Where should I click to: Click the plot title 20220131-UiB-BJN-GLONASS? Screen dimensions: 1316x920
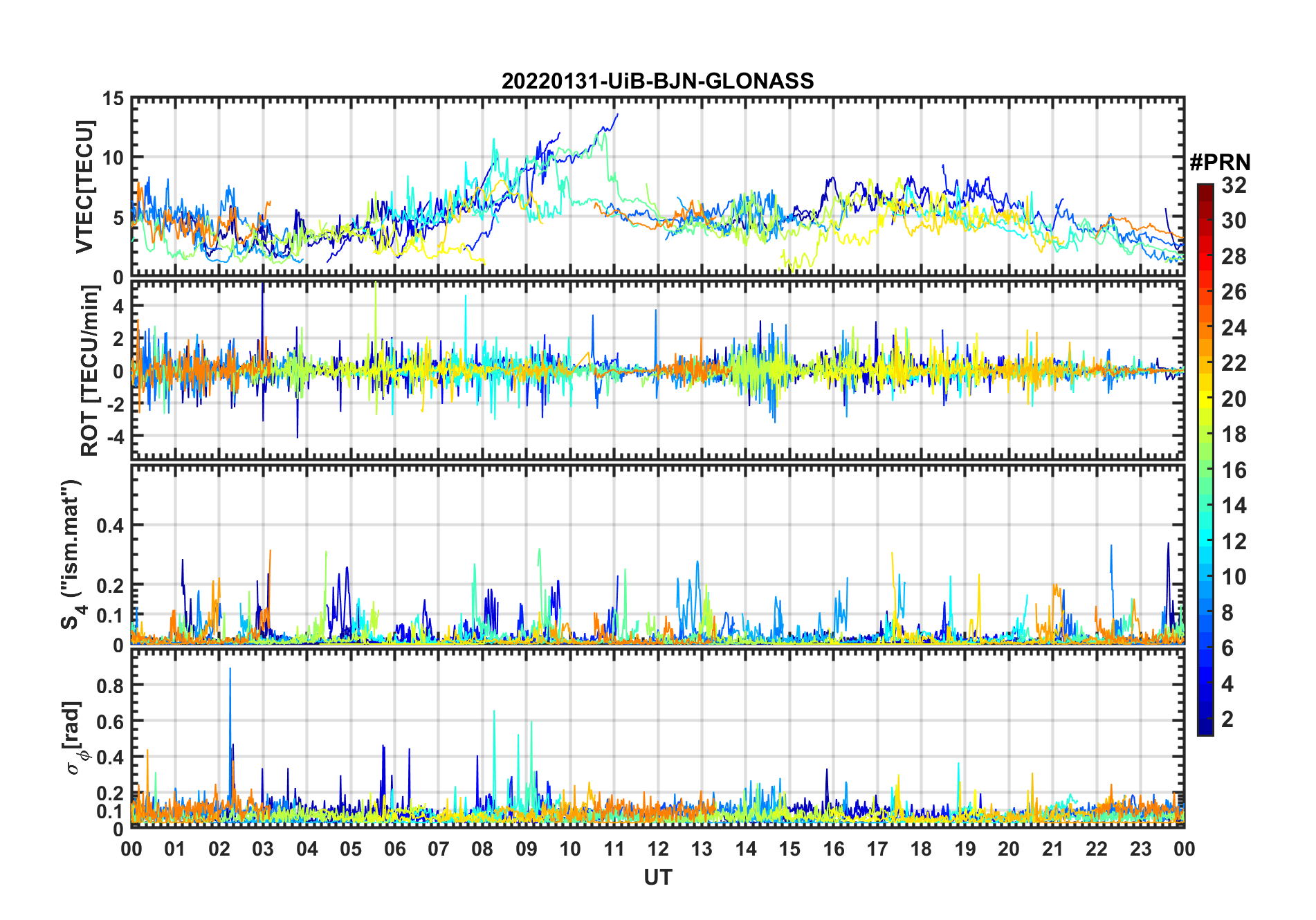click(657, 81)
